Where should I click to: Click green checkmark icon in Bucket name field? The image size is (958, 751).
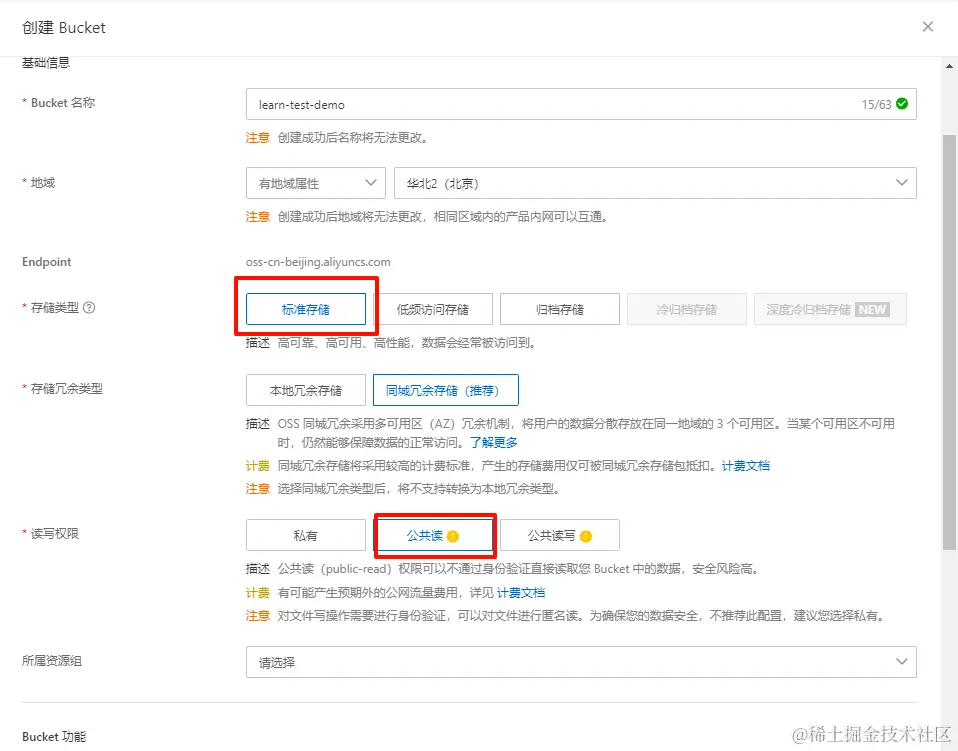coord(902,104)
